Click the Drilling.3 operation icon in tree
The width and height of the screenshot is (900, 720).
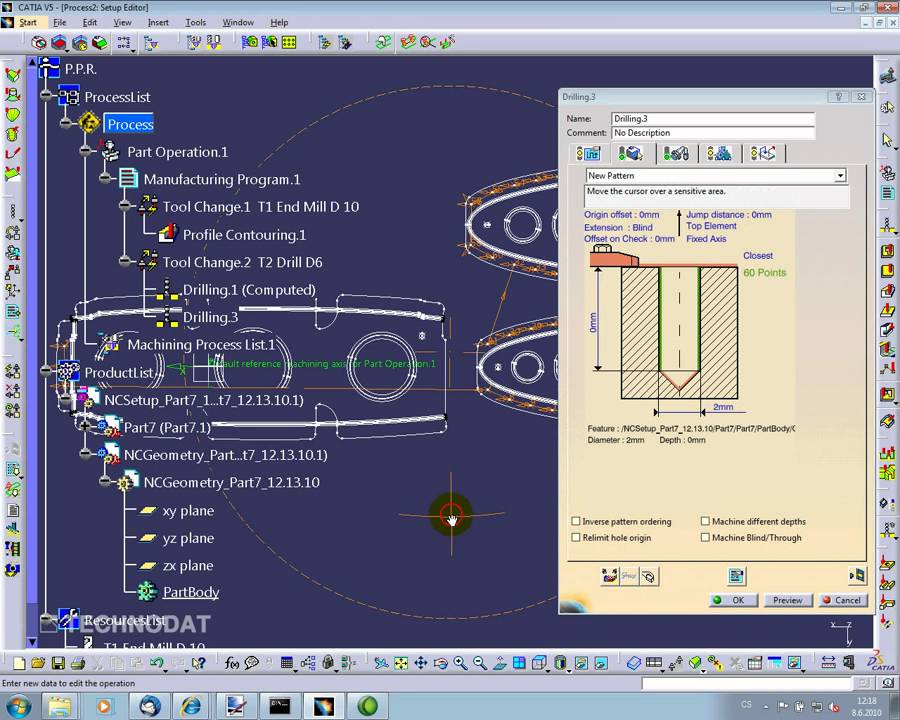tap(167, 317)
